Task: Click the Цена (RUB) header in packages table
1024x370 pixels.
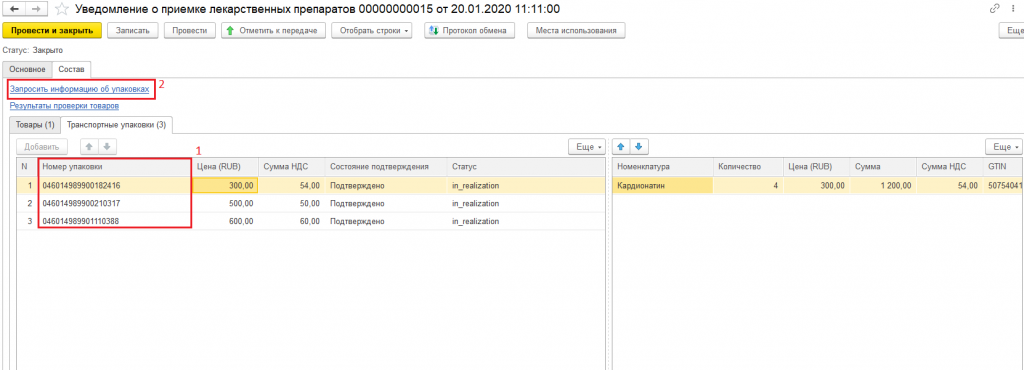Action: tap(225, 167)
